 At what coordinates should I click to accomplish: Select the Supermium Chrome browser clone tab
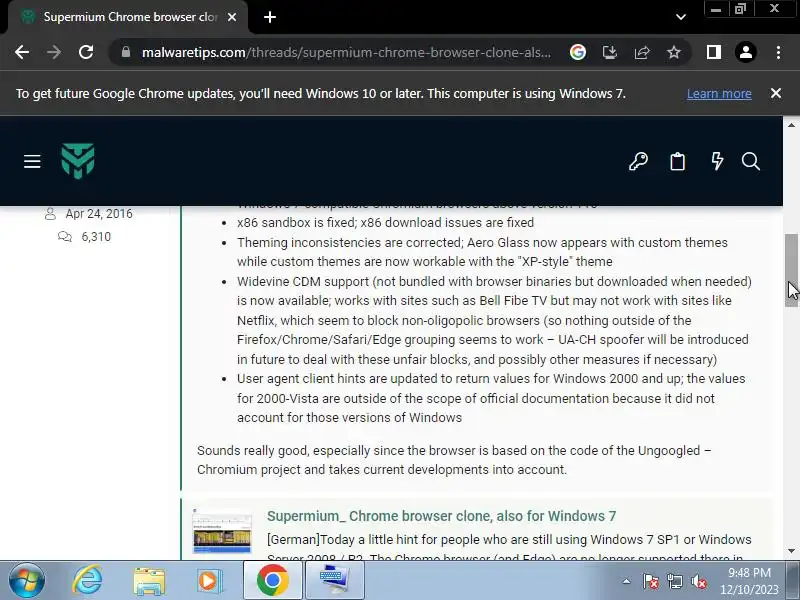click(x=127, y=17)
